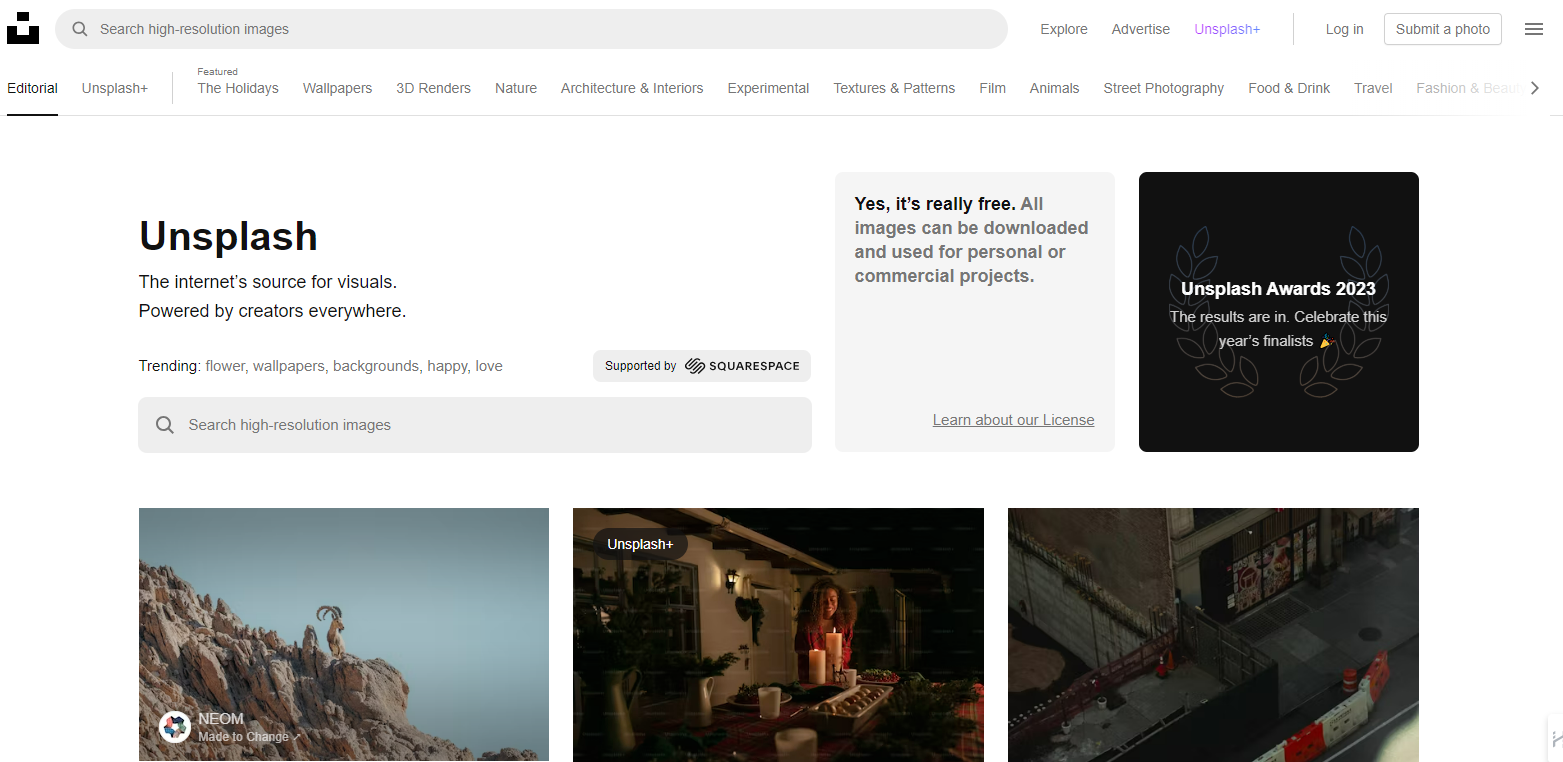Open the Nature topic
1563x762 pixels.
(x=516, y=88)
